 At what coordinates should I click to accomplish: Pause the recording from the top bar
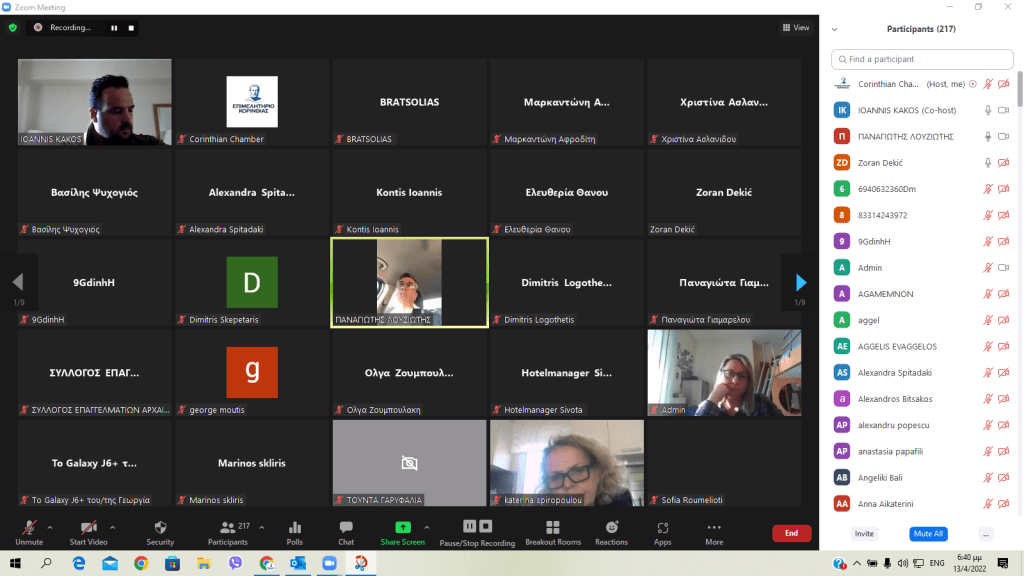(x=114, y=28)
